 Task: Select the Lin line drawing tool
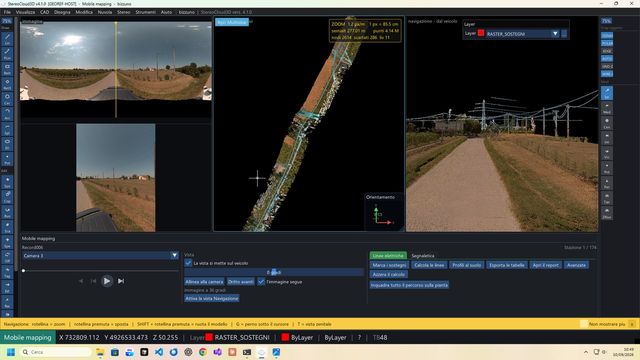click(x=7, y=39)
